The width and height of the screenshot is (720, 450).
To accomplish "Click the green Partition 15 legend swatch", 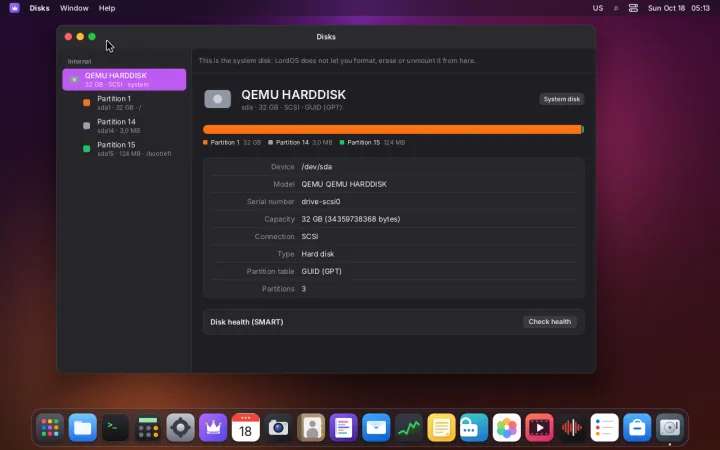I will coord(342,142).
